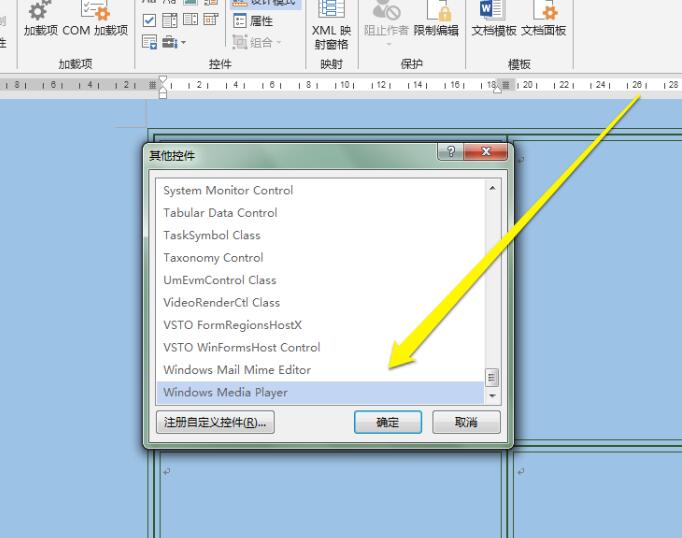682x538 pixels.
Task: Select VSTO WinFormsHost Control in list
Action: tap(320, 348)
